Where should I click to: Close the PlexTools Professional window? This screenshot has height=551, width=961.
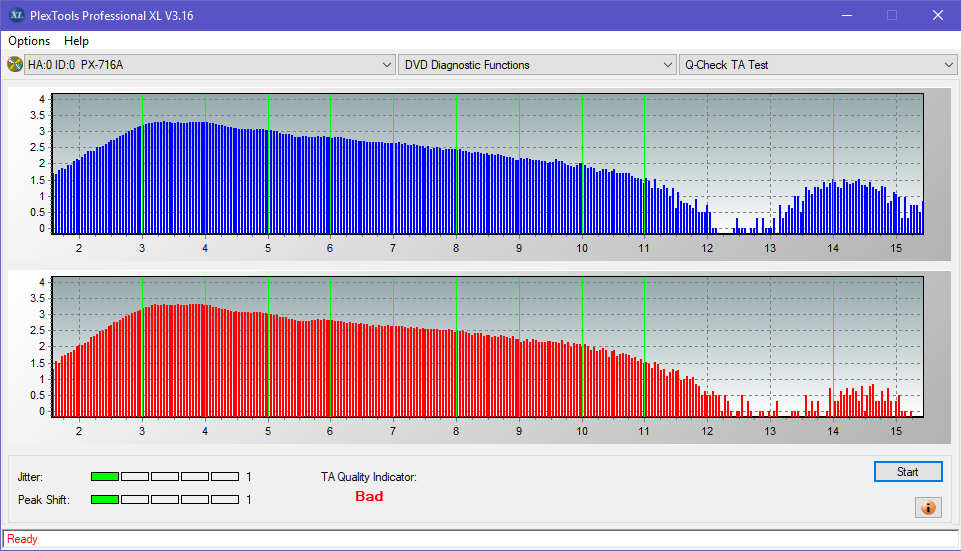point(938,15)
